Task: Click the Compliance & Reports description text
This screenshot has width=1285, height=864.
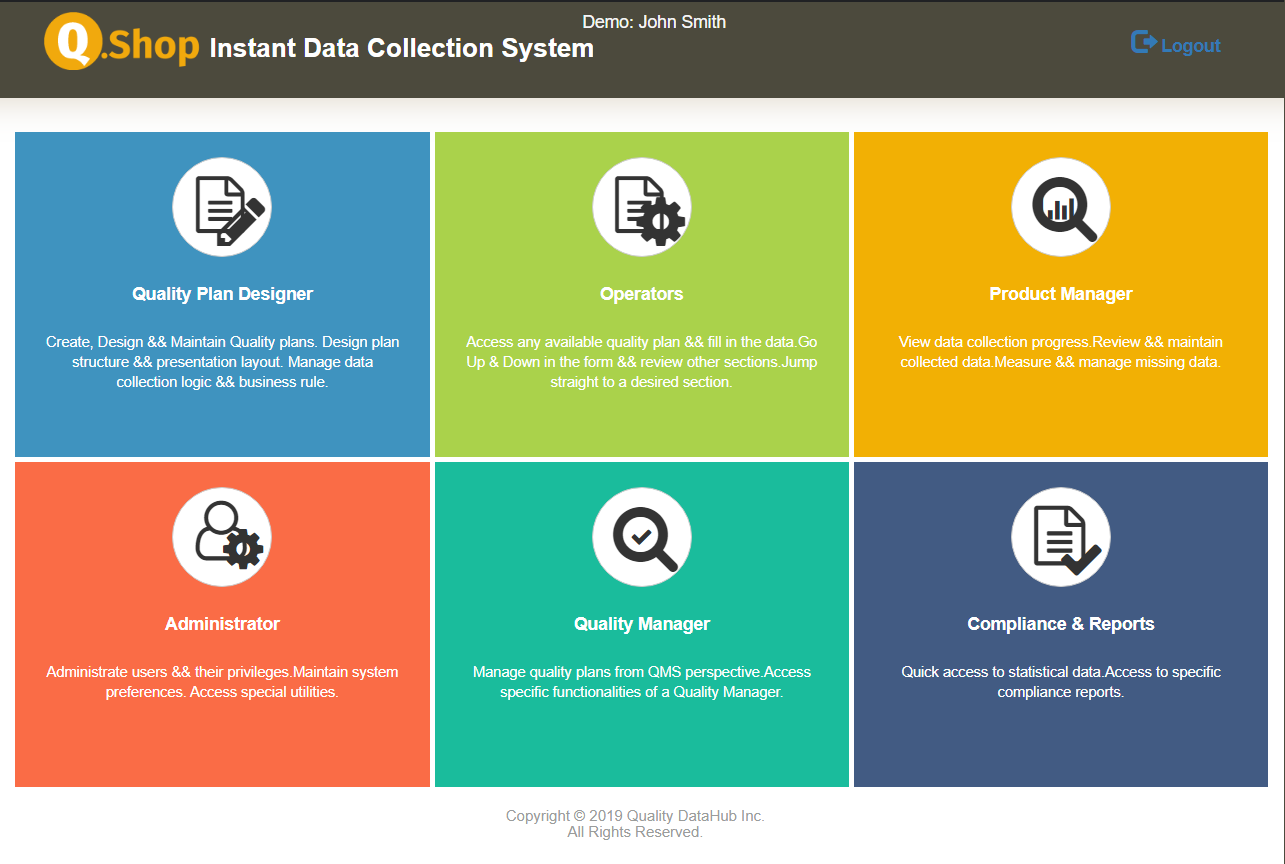Action: coord(1061,682)
